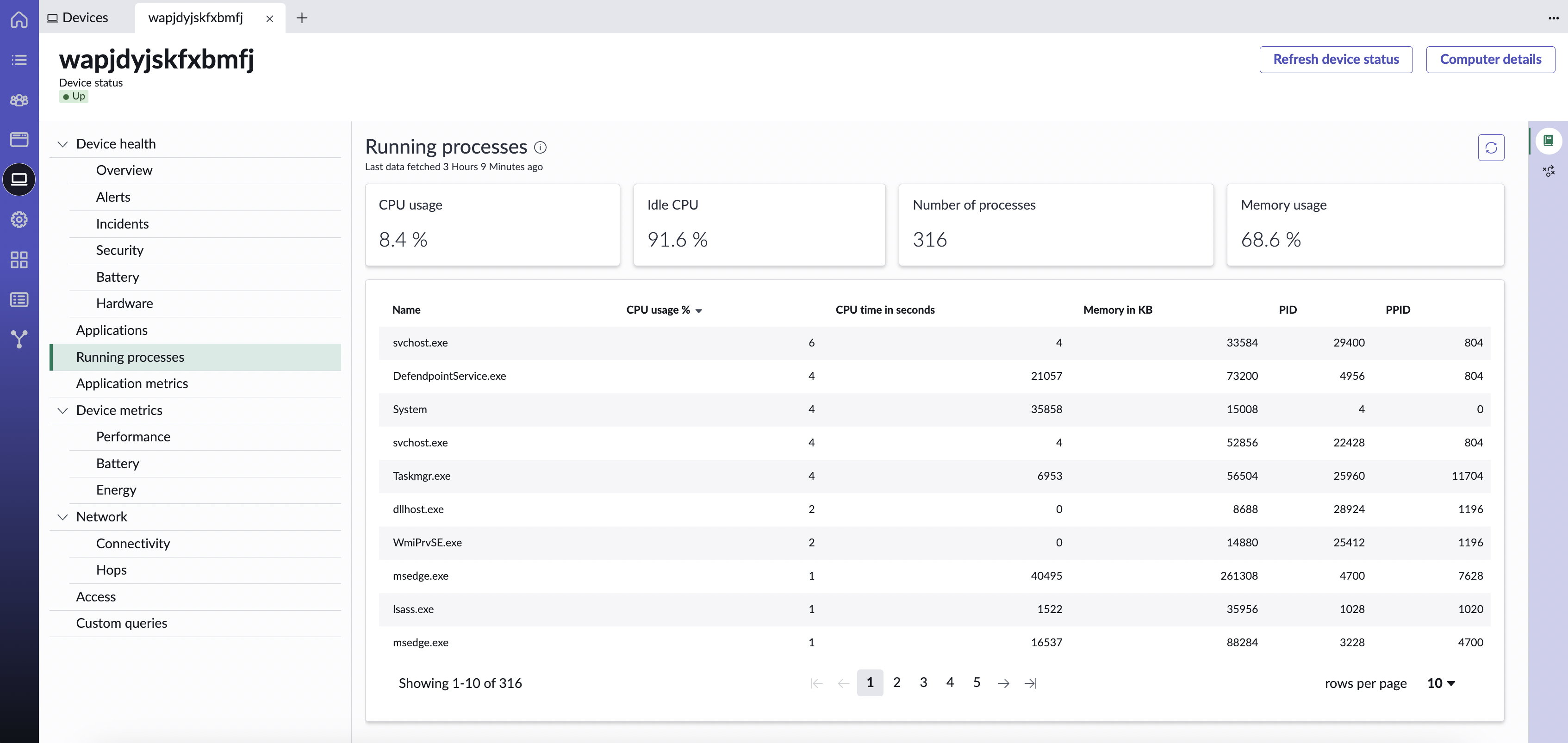Viewport: 1568px width, 743px height.
Task: Sort by PID column header
Action: [1288, 310]
